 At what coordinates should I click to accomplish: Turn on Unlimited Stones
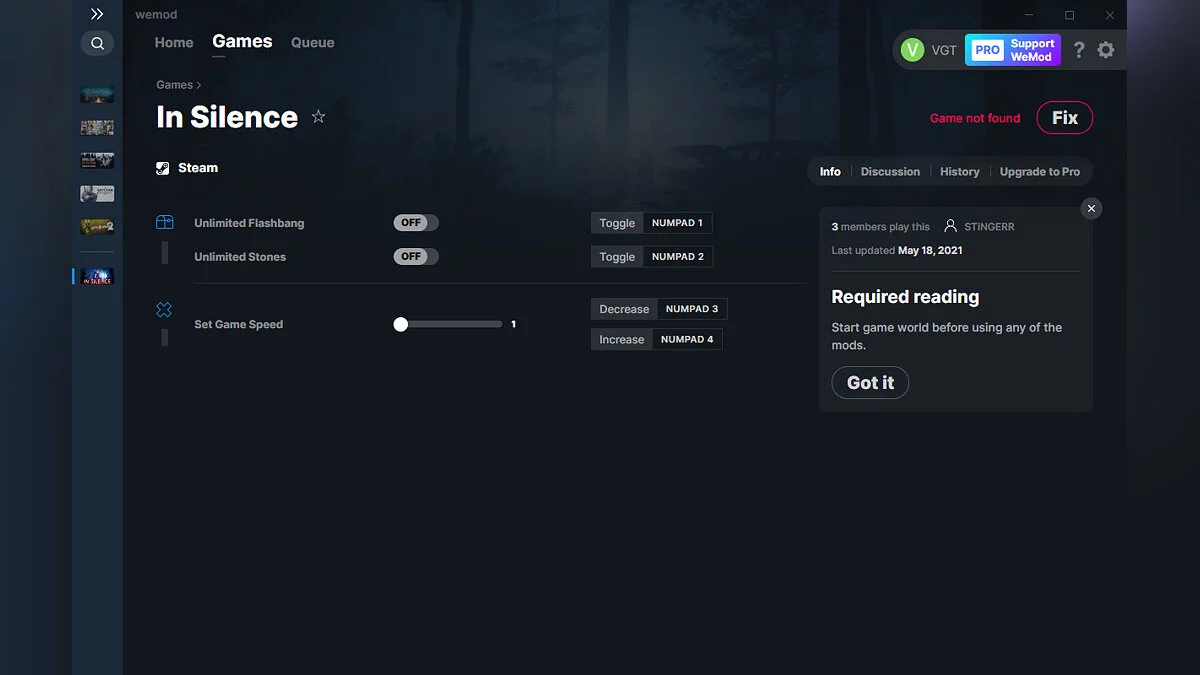click(415, 256)
